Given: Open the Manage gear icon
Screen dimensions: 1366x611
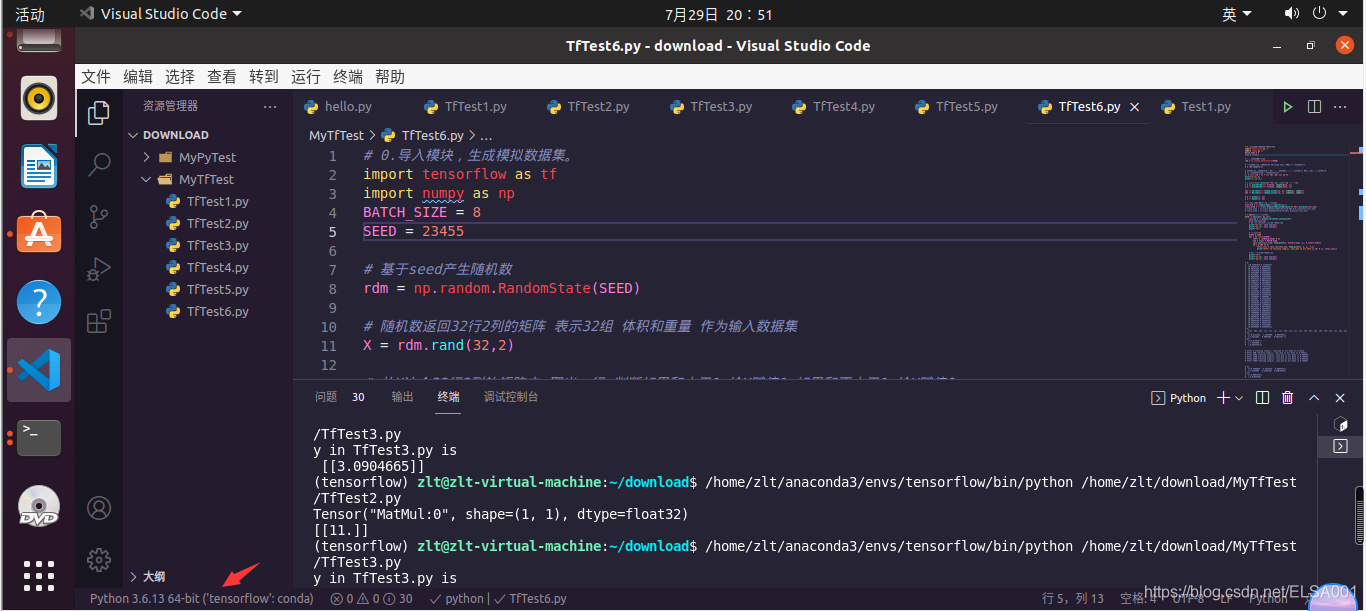Looking at the screenshot, I should pyautogui.click(x=99, y=559).
